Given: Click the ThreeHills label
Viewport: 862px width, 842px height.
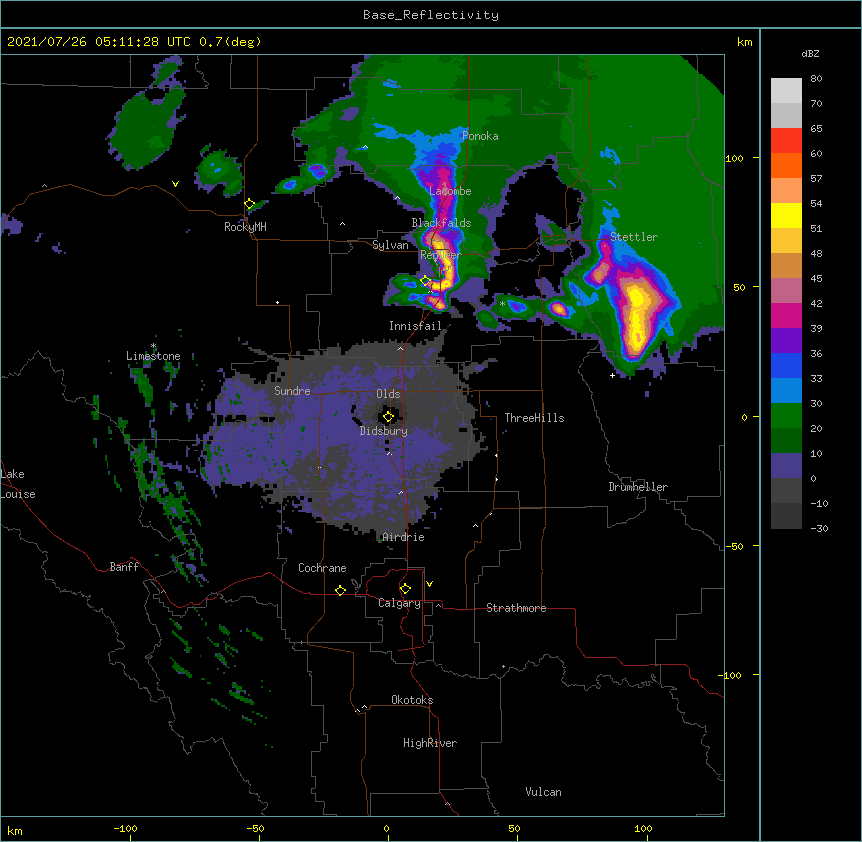Looking at the screenshot, I should click(x=534, y=418).
